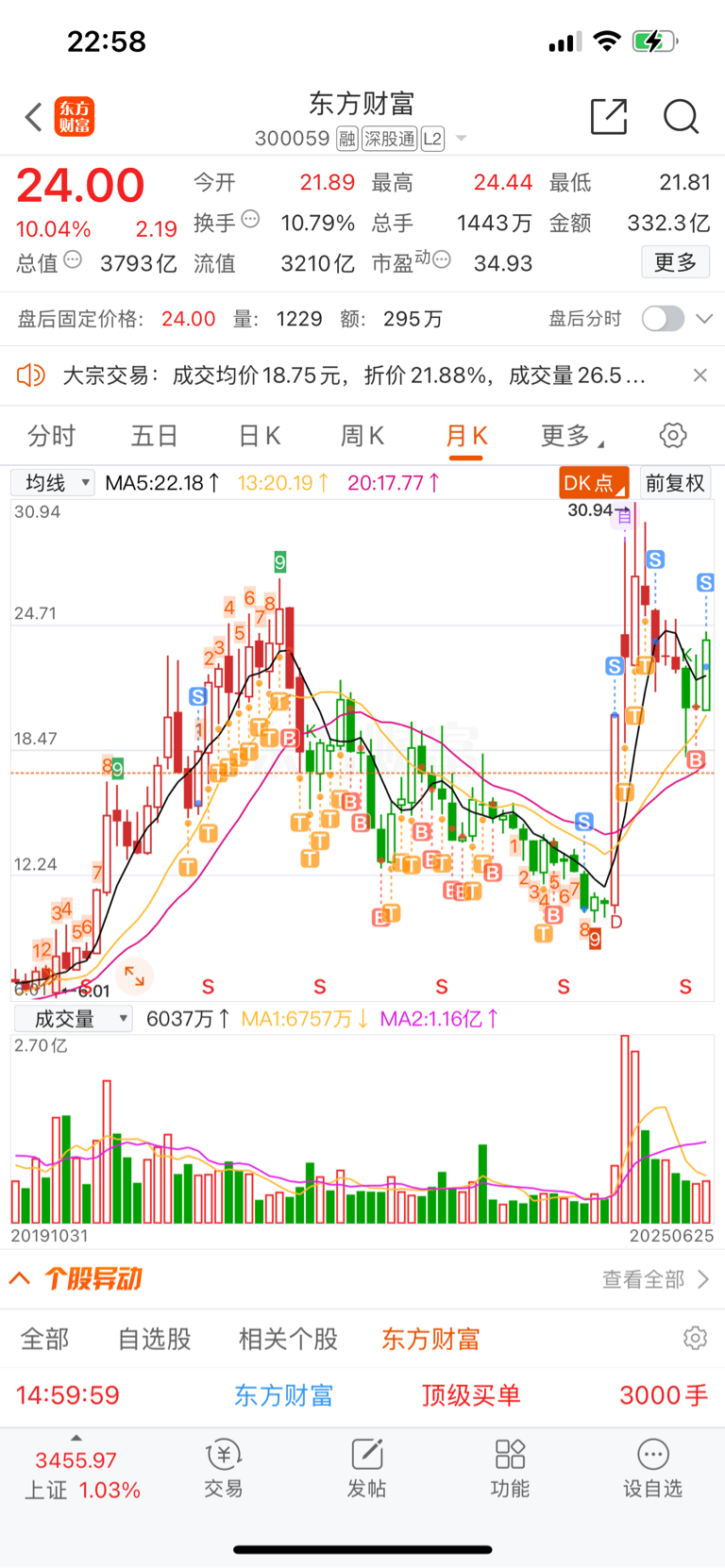The width and height of the screenshot is (725, 1568).
Task: Toggle the 盘后分时 switch
Action: (x=663, y=319)
